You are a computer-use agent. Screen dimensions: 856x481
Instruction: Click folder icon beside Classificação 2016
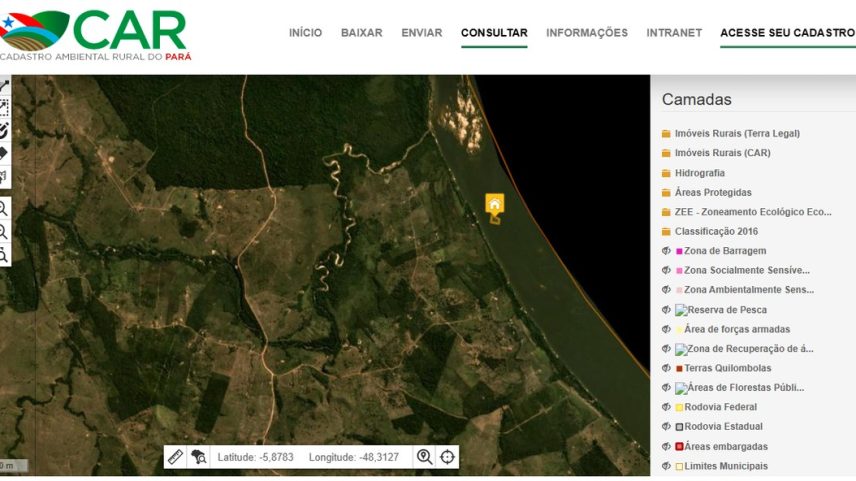pyautogui.click(x=666, y=231)
